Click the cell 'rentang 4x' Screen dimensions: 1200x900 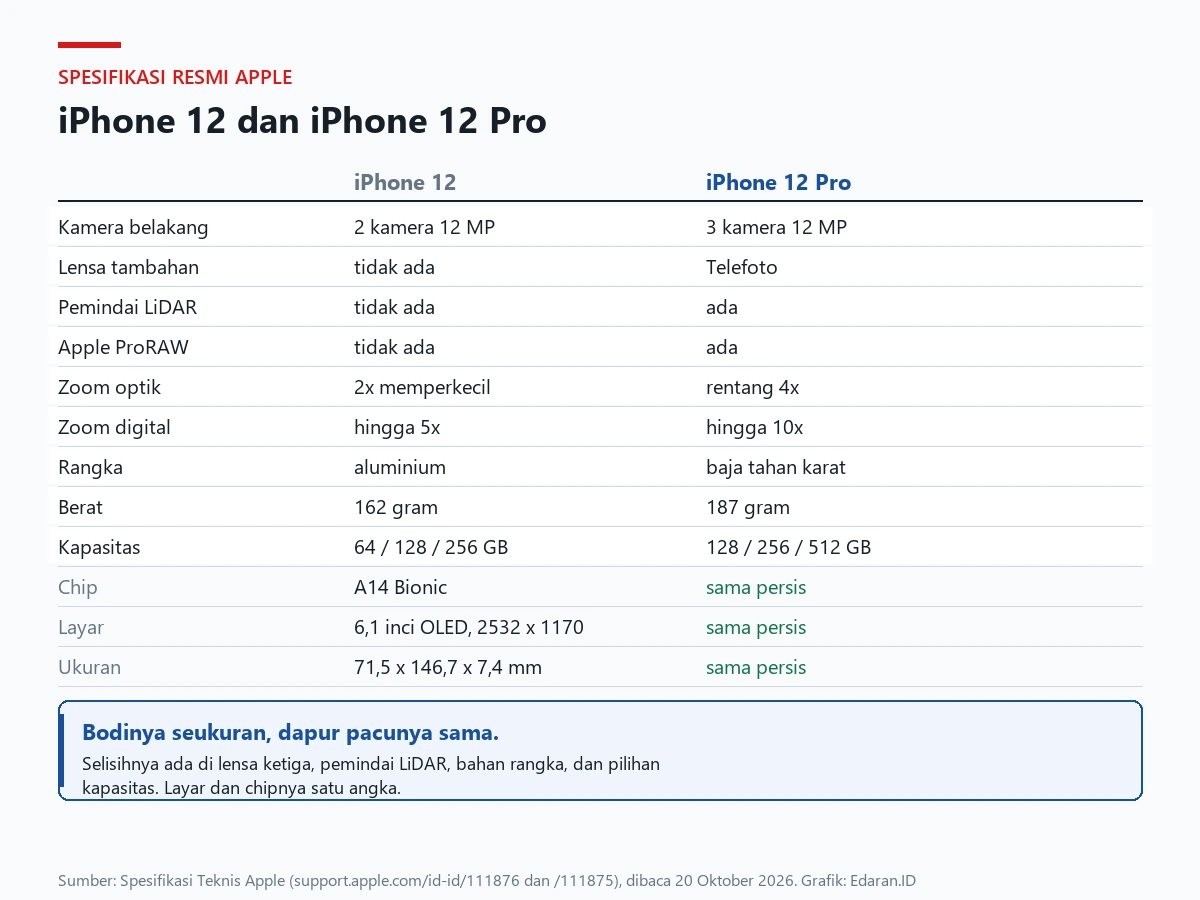click(752, 387)
